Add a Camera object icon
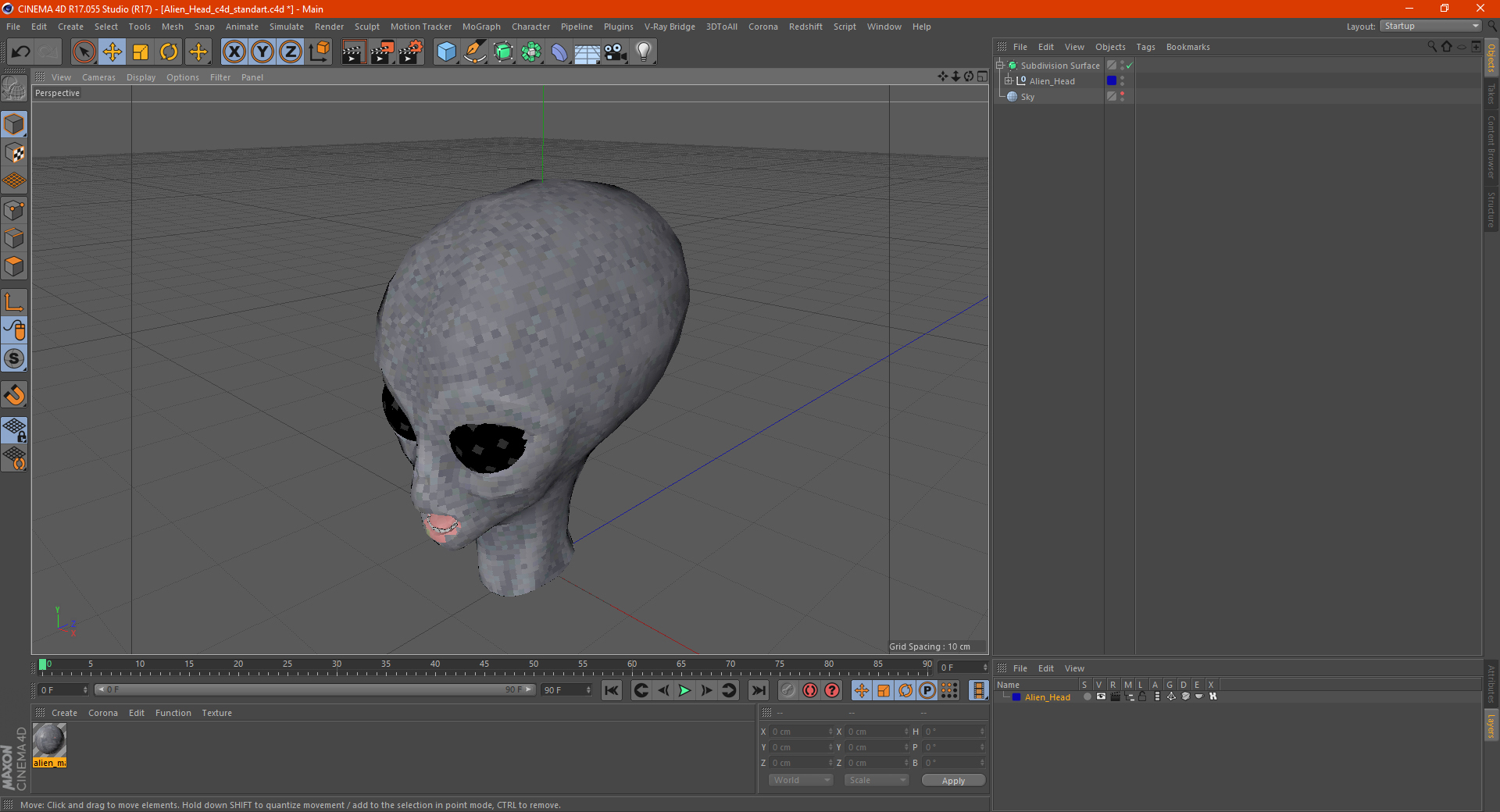Image resolution: width=1500 pixels, height=812 pixels. click(616, 52)
